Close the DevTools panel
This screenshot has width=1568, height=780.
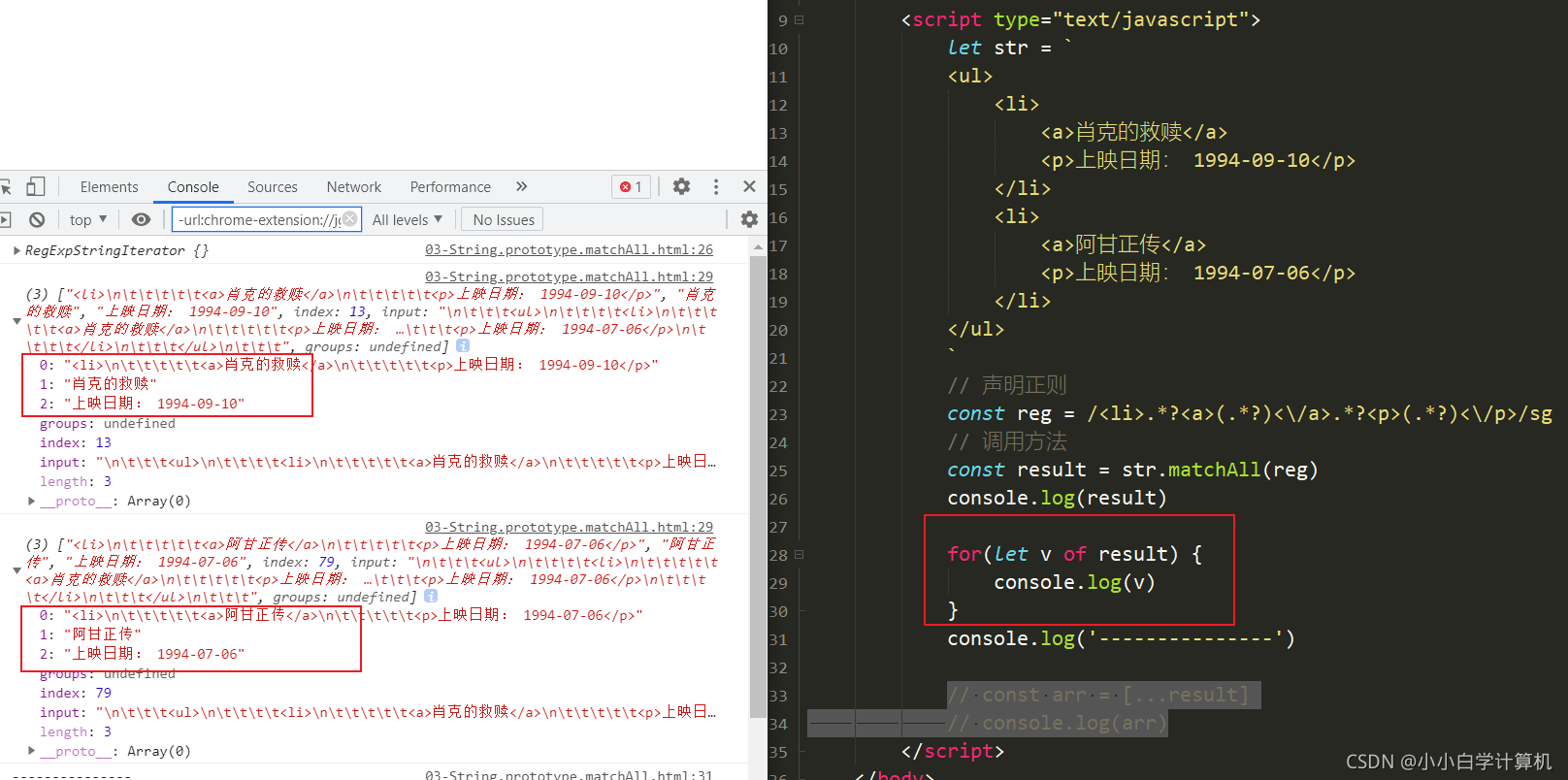point(749,186)
